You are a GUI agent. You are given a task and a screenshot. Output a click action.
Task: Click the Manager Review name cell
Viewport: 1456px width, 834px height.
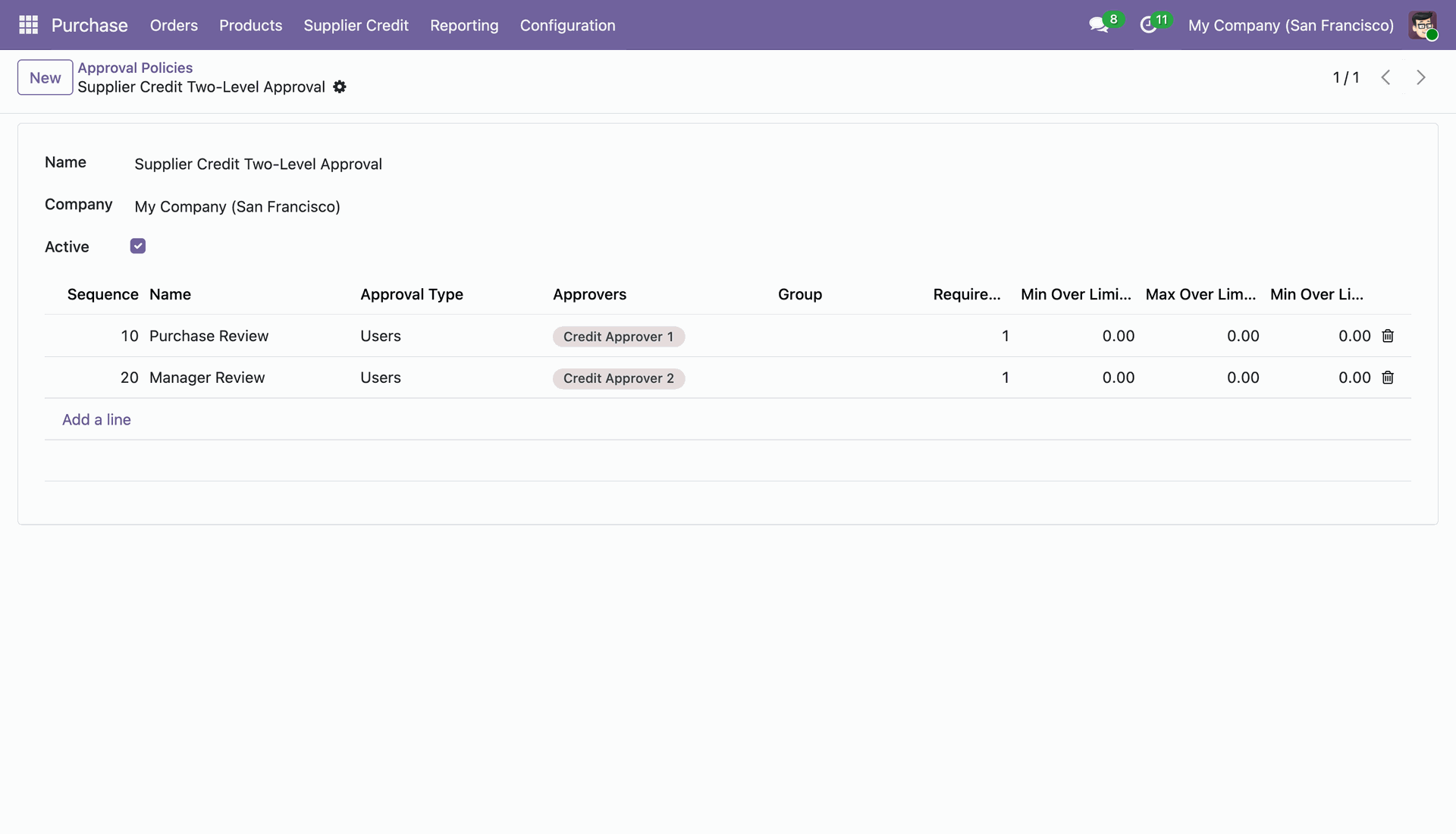click(207, 378)
